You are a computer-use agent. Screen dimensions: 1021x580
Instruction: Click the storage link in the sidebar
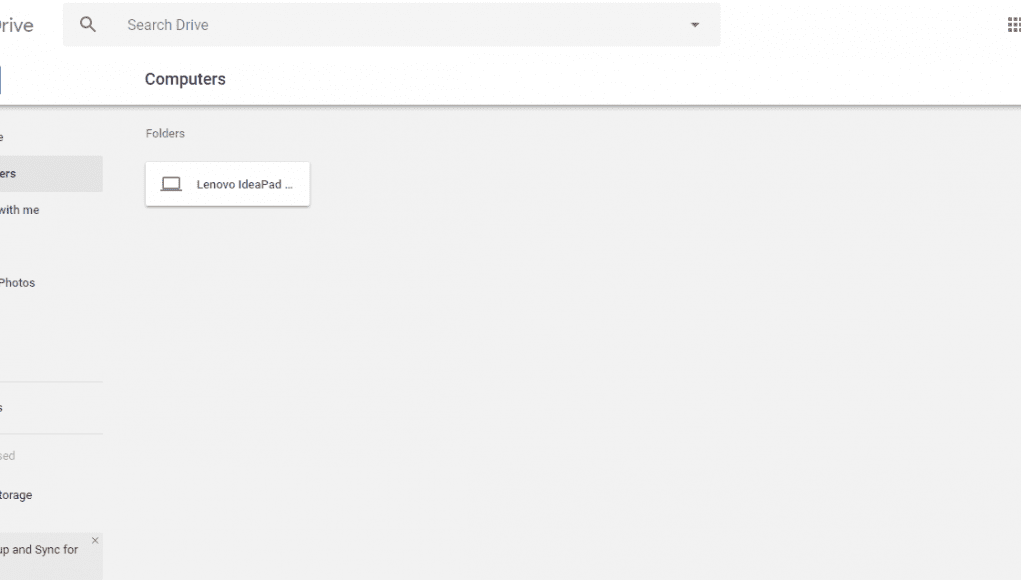click(x=16, y=495)
